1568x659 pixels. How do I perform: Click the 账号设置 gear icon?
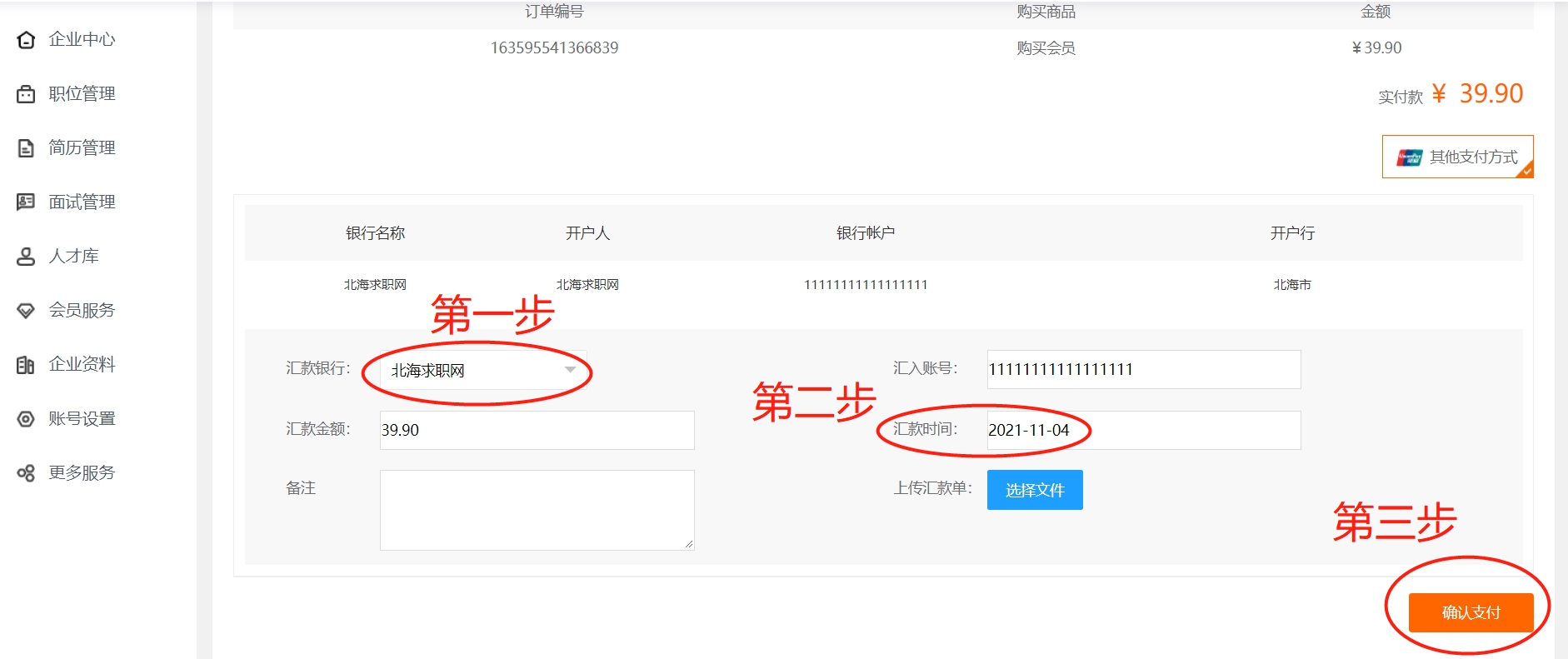[x=26, y=419]
